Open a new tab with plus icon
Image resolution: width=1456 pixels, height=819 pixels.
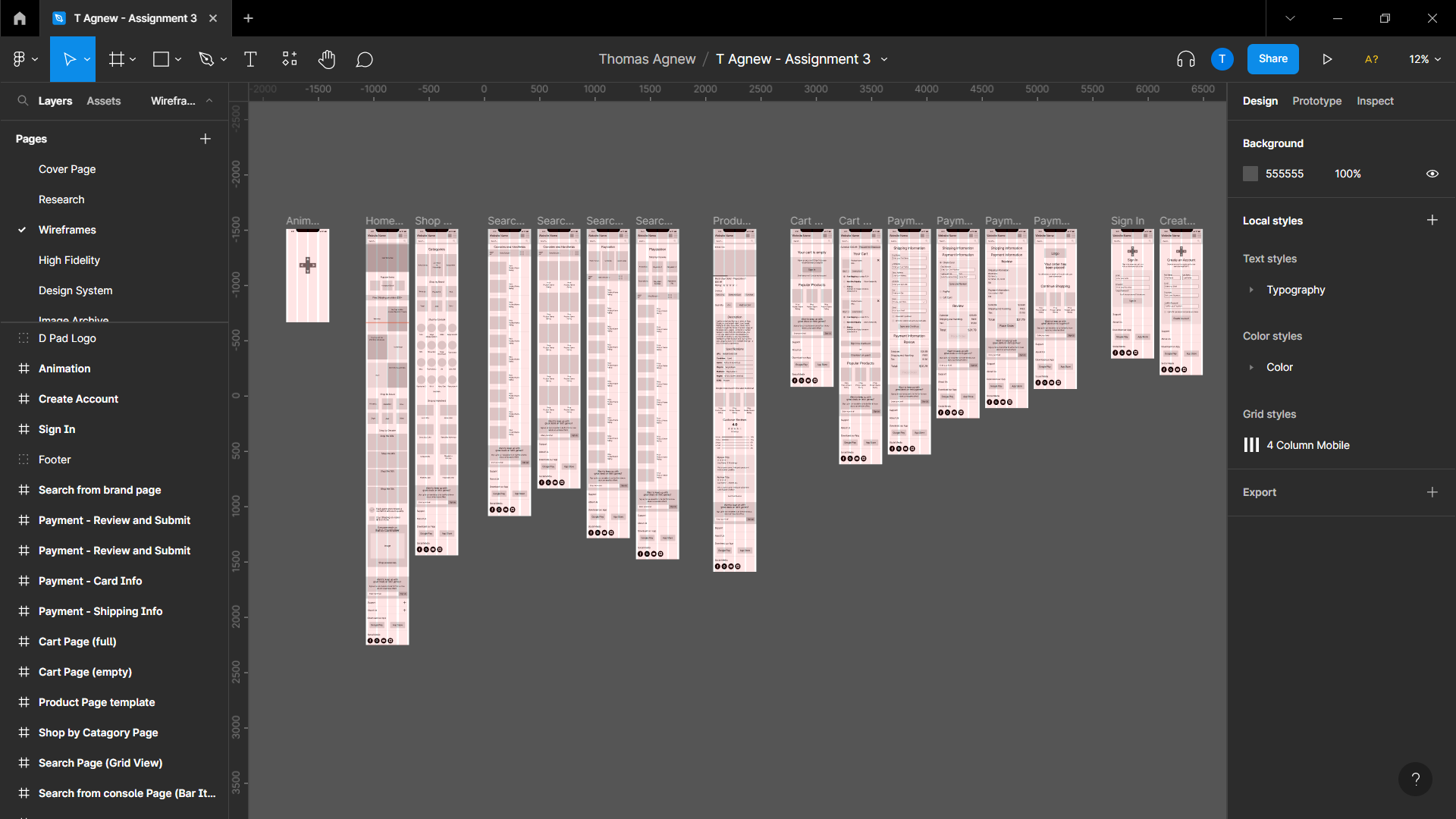coord(248,18)
